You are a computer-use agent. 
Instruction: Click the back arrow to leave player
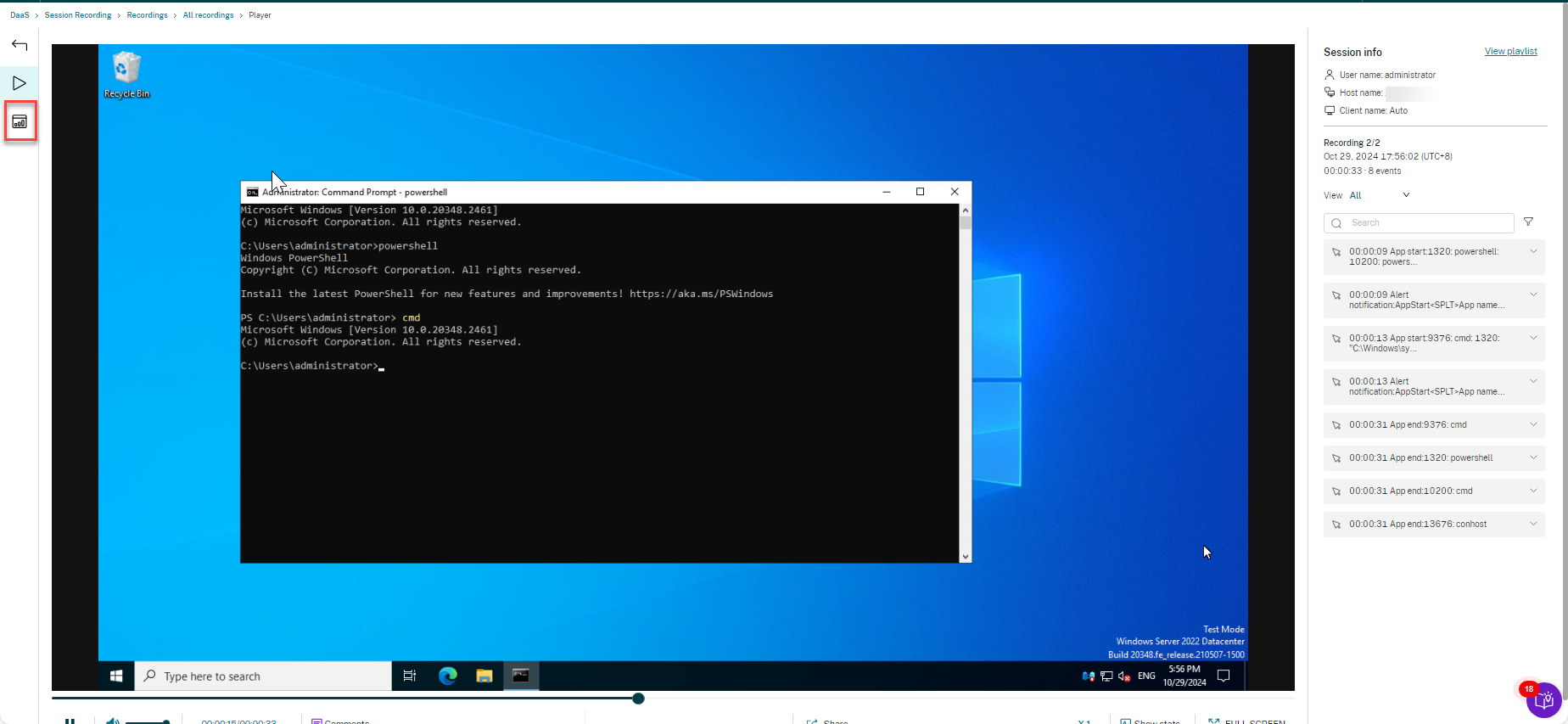click(x=20, y=45)
